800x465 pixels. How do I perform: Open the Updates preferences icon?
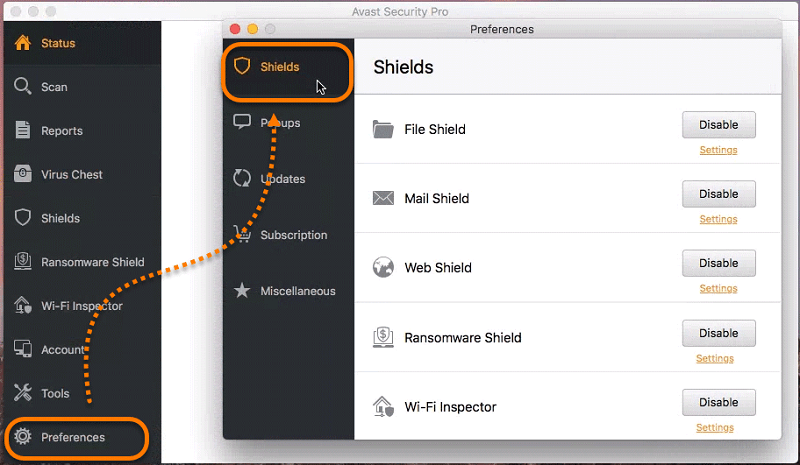242,178
